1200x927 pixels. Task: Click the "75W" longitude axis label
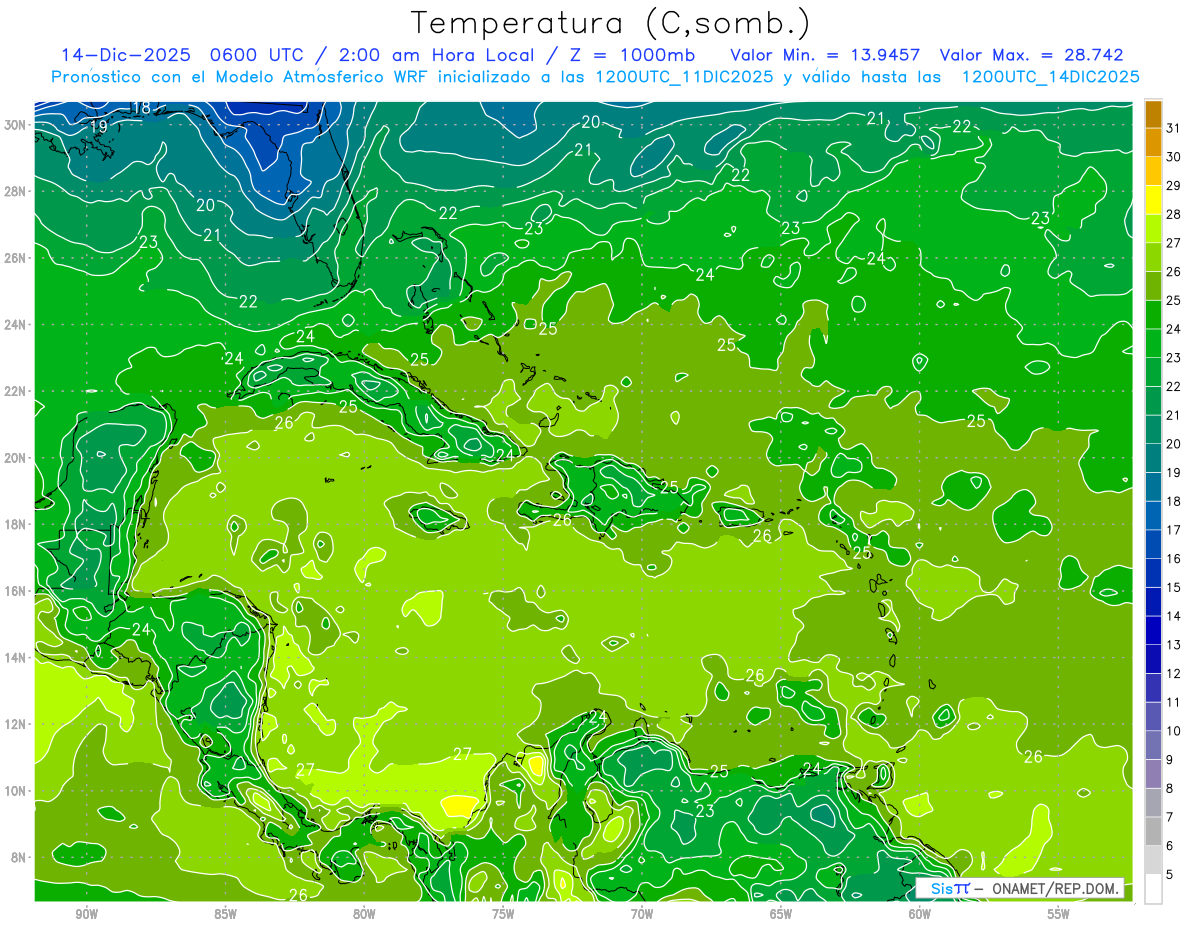pyautogui.click(x=503, y=914)
